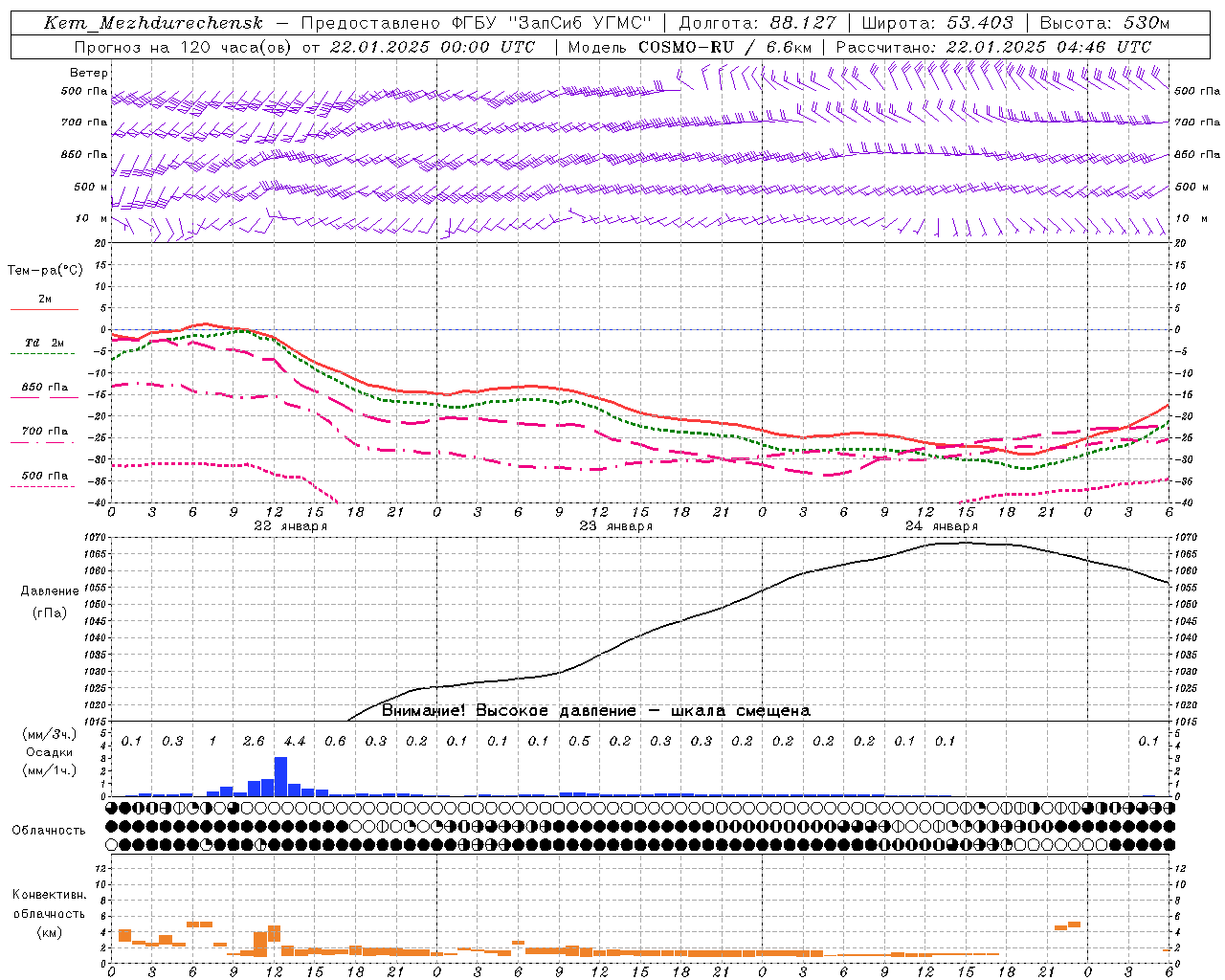Viewport: 1225px width, 980px height.
Task: Click the Ветер wind section label
Action: (x=89, y=73)
